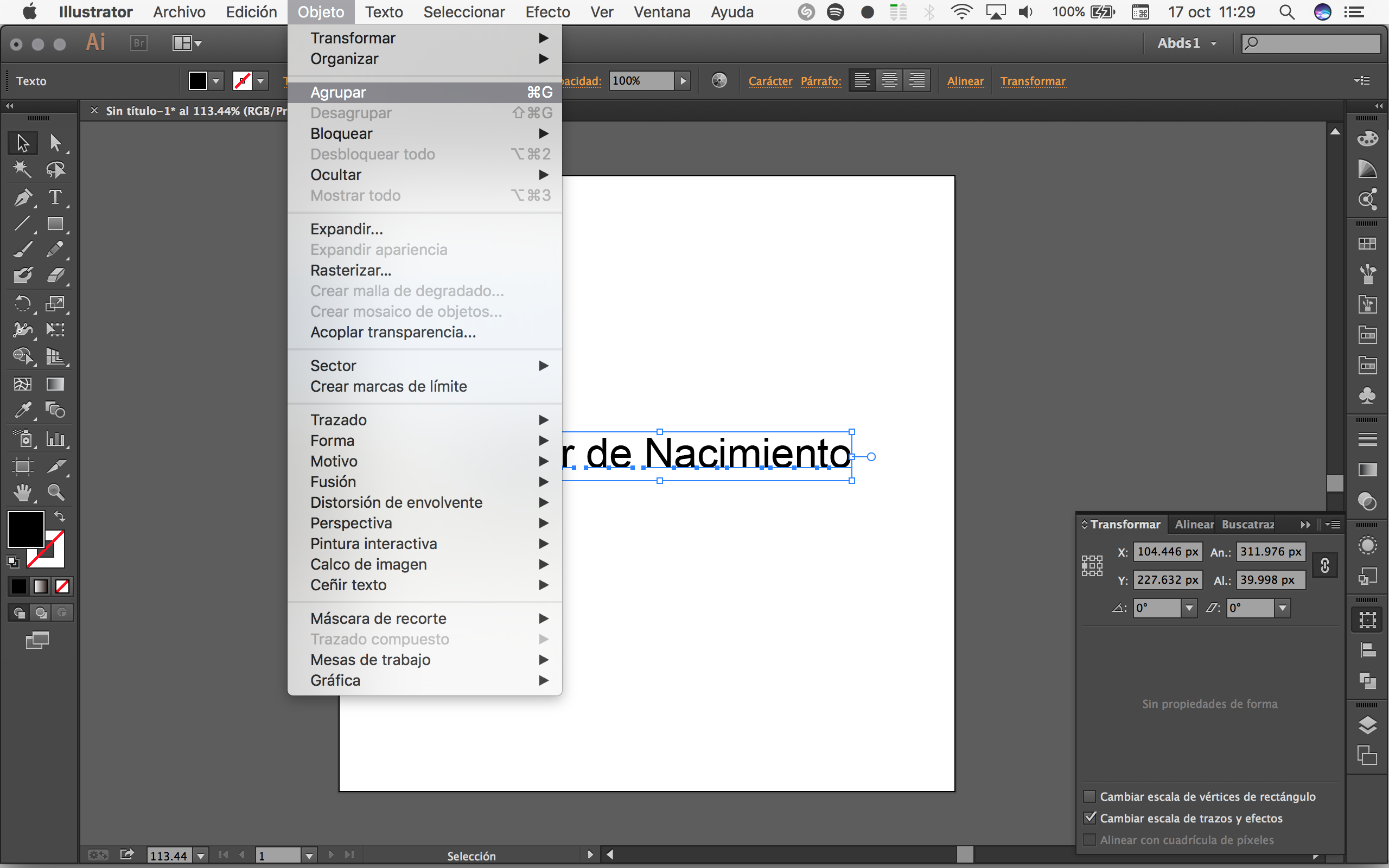
Task: Set fill mode to Gradient
Action: pyautogui.click(x=40, y=586)
